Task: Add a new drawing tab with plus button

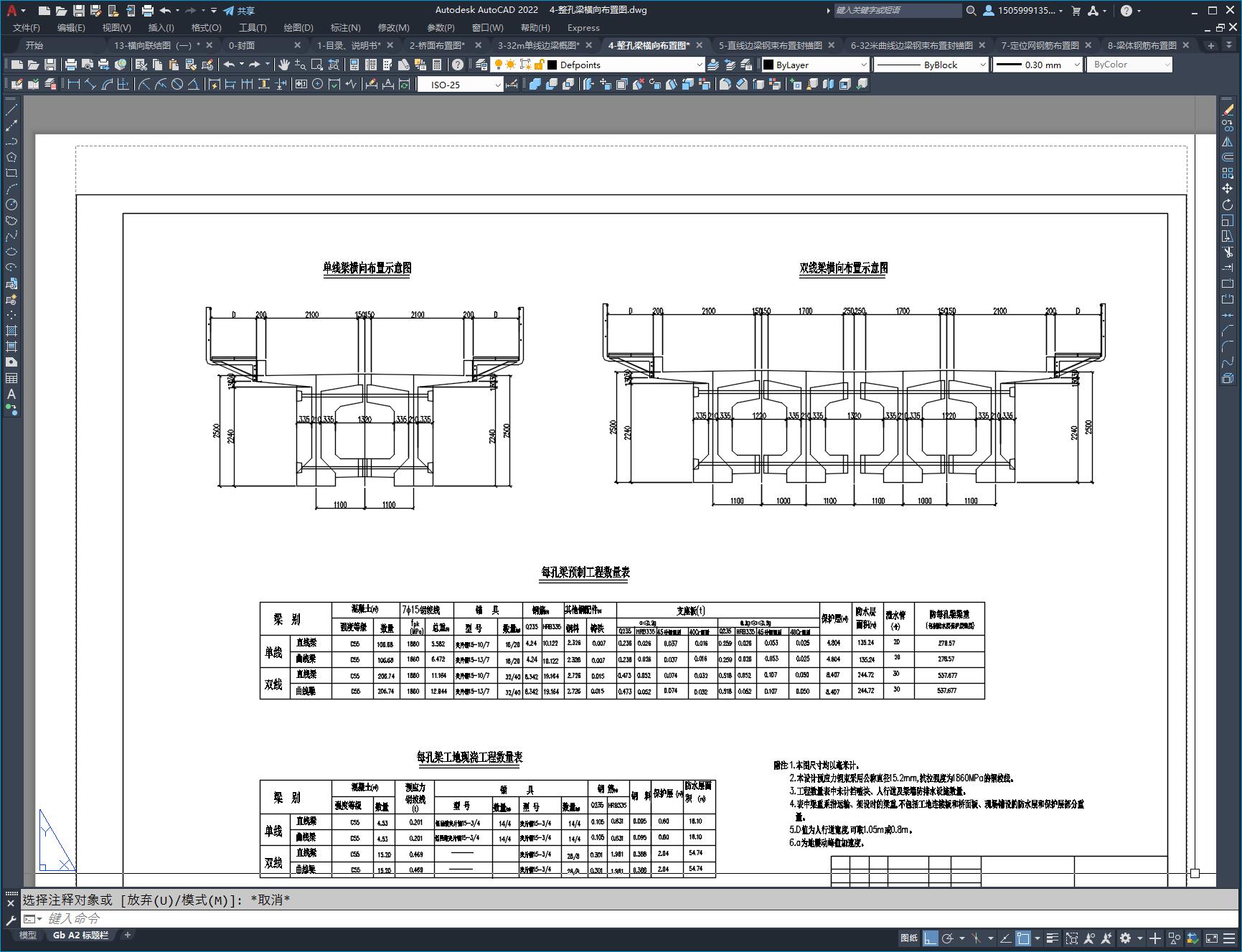Action: (1211, 44)
